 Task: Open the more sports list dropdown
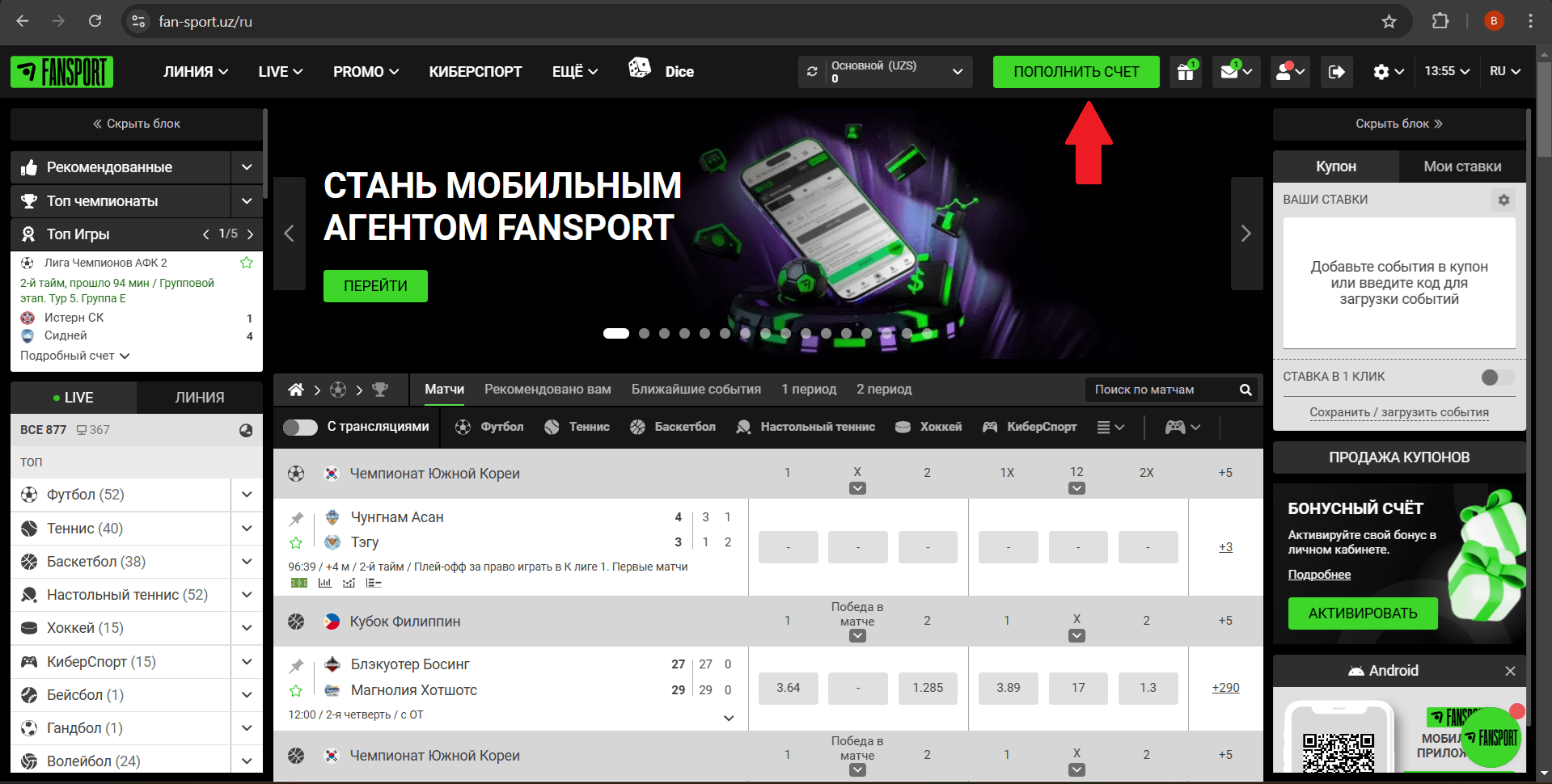1110,427
